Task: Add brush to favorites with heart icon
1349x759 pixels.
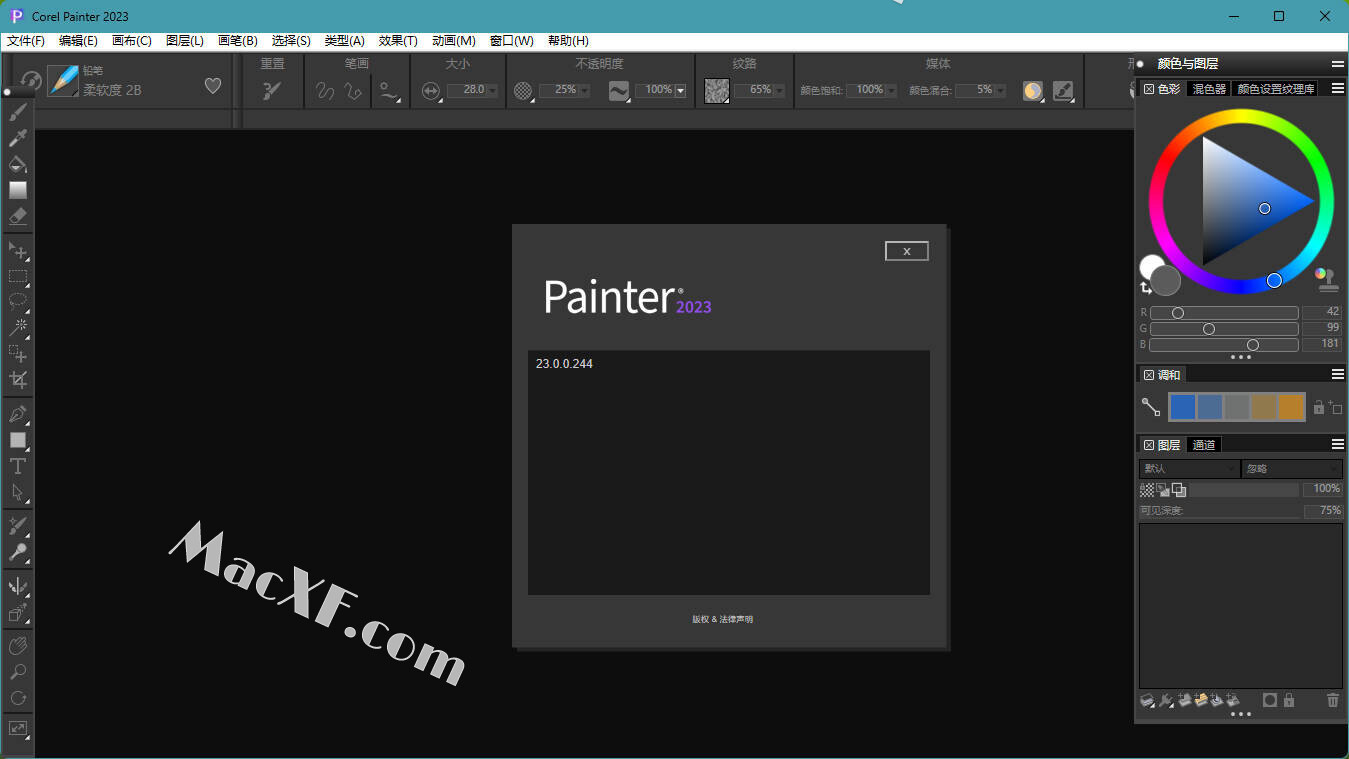Action: [213, 86]
